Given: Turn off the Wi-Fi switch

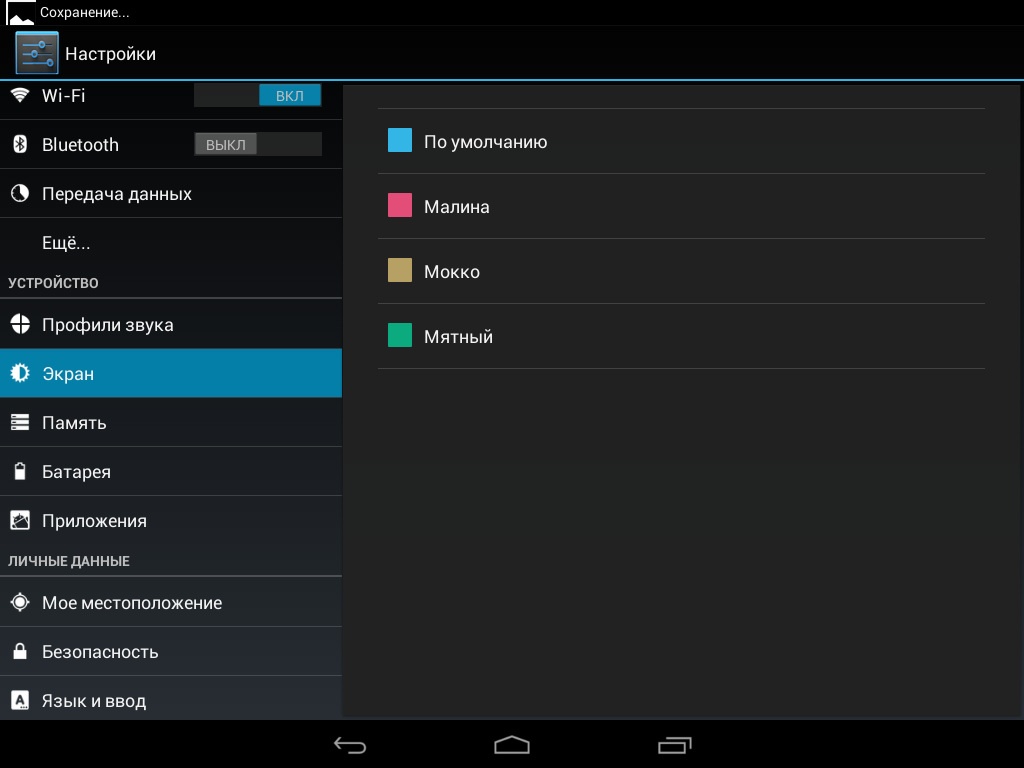Looking at the screenshot, I should point(258,95).
